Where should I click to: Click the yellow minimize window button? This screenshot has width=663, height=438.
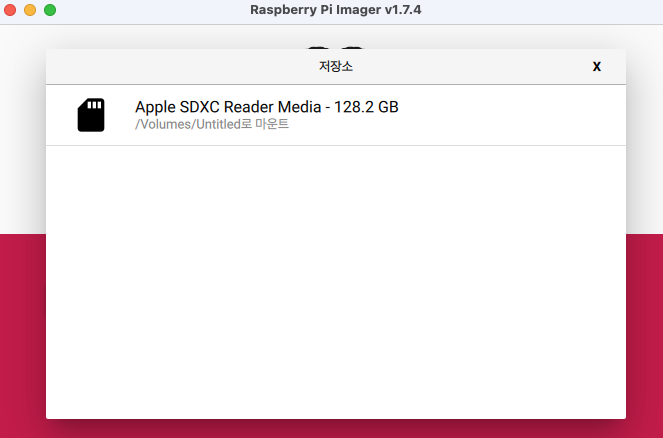(x=30, y=10)
